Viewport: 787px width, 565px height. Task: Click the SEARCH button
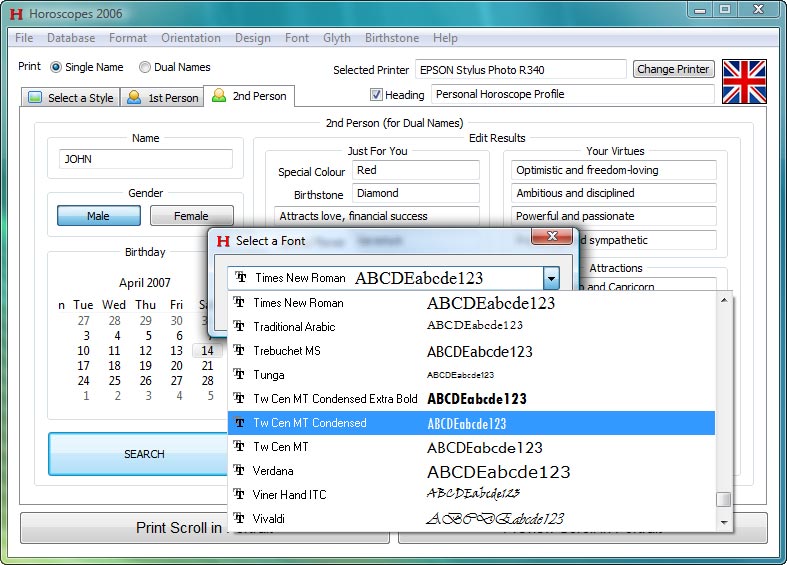(138, 454)
